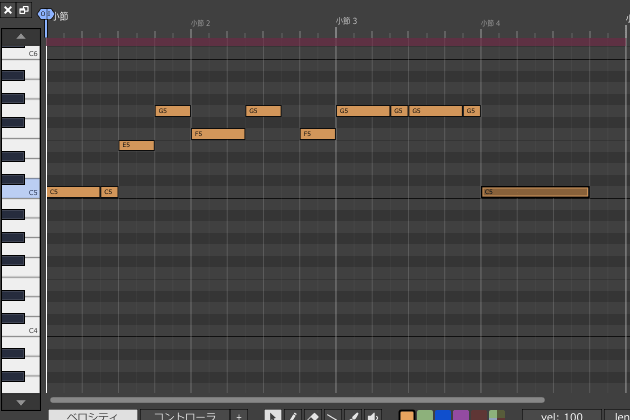Pick the line drawing tool
Screen dimensions: 630x420
[x=332, y=415]
